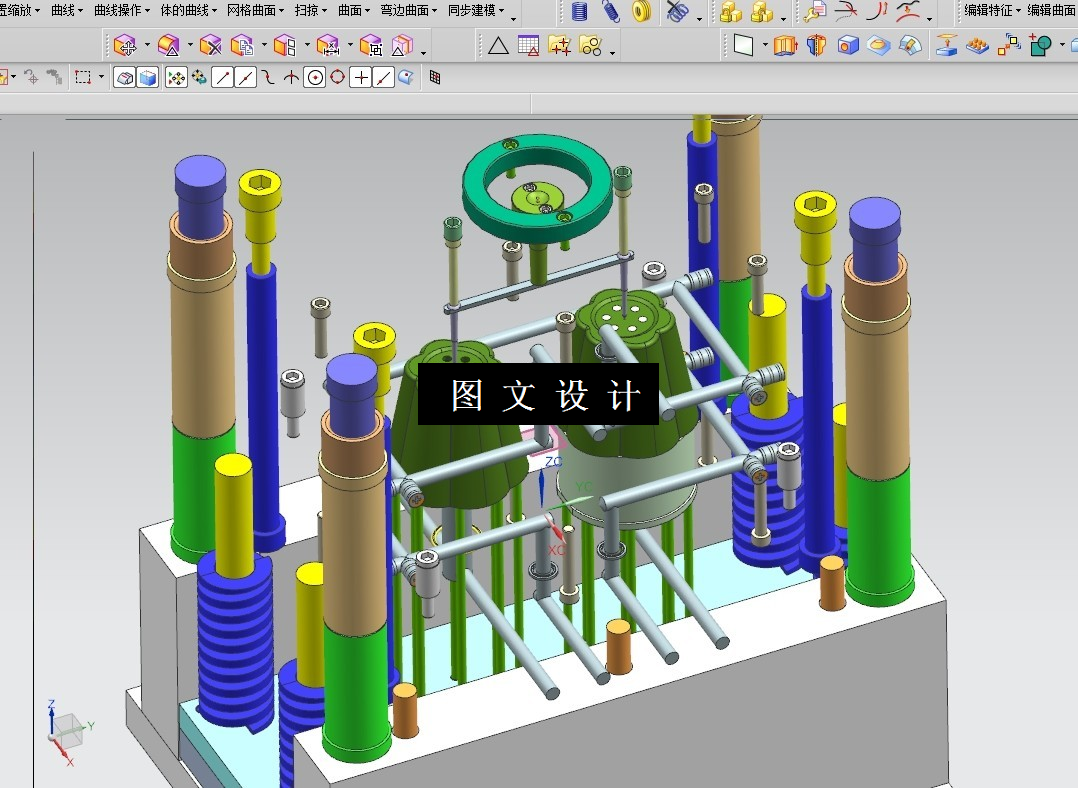Screen dimensions: 1078x788
Task: Click the yellow disc spring icon
Action: (641, 11)
